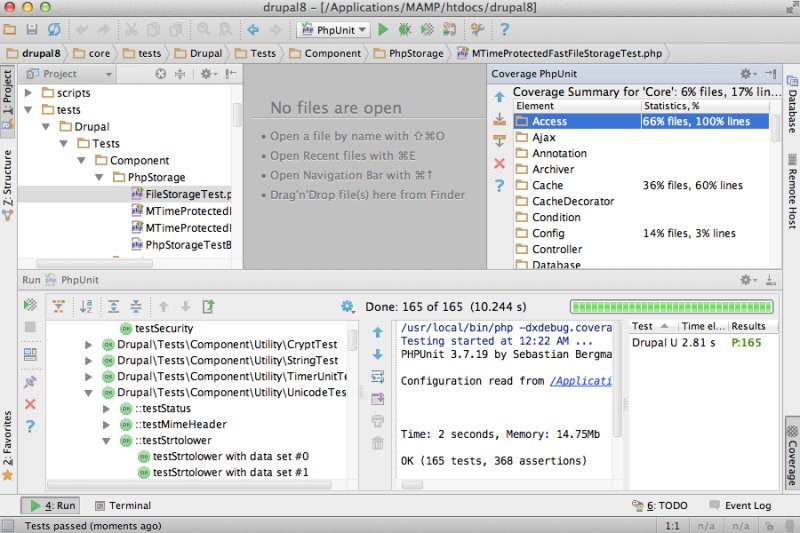
Task: Select the Access row in coverage table
Action: (641, 121)
